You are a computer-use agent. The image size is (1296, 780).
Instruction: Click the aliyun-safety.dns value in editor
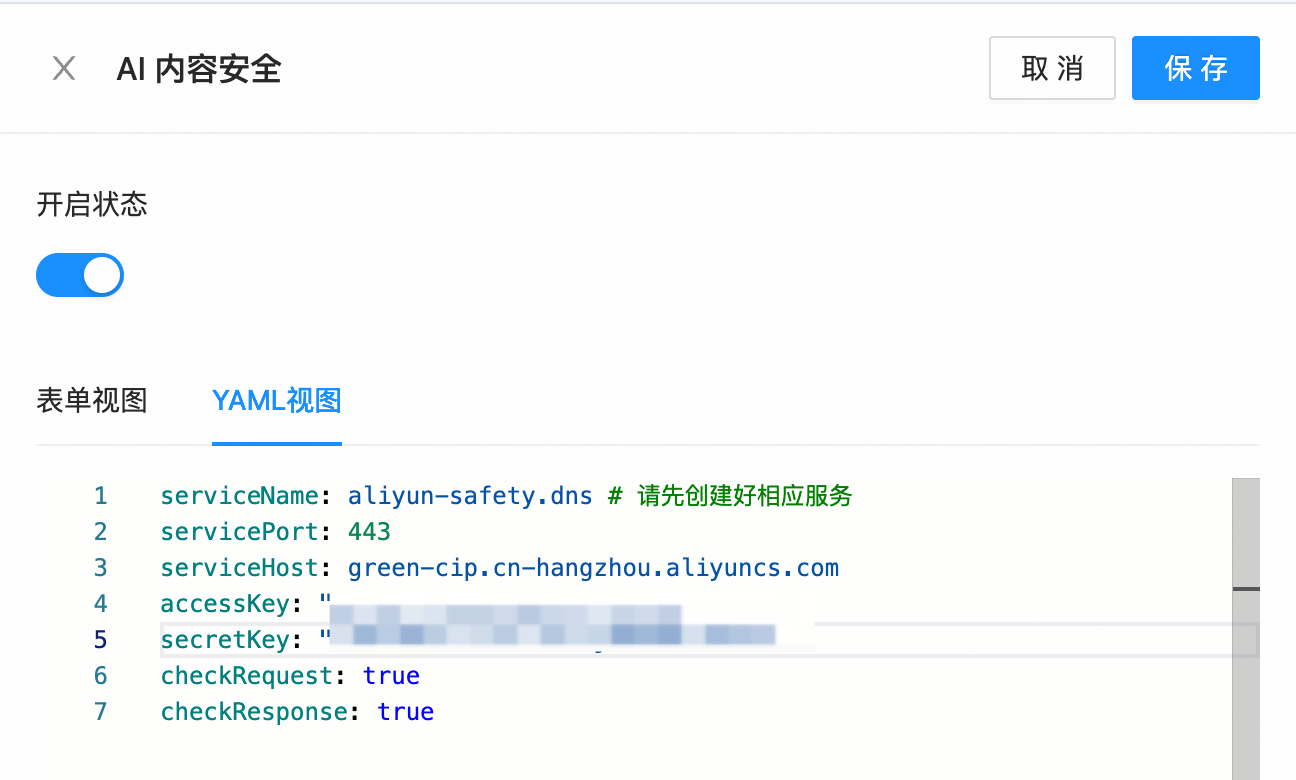pos(470,496)
